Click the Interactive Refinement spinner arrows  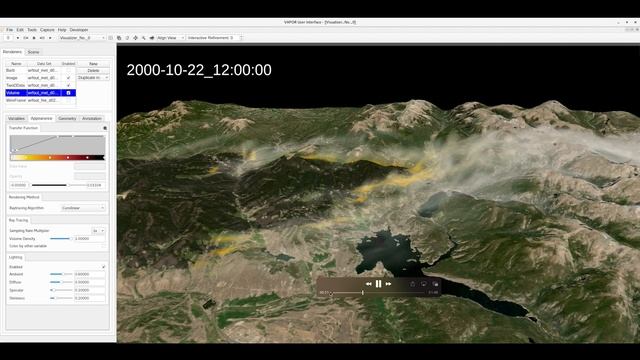point(241,38)
